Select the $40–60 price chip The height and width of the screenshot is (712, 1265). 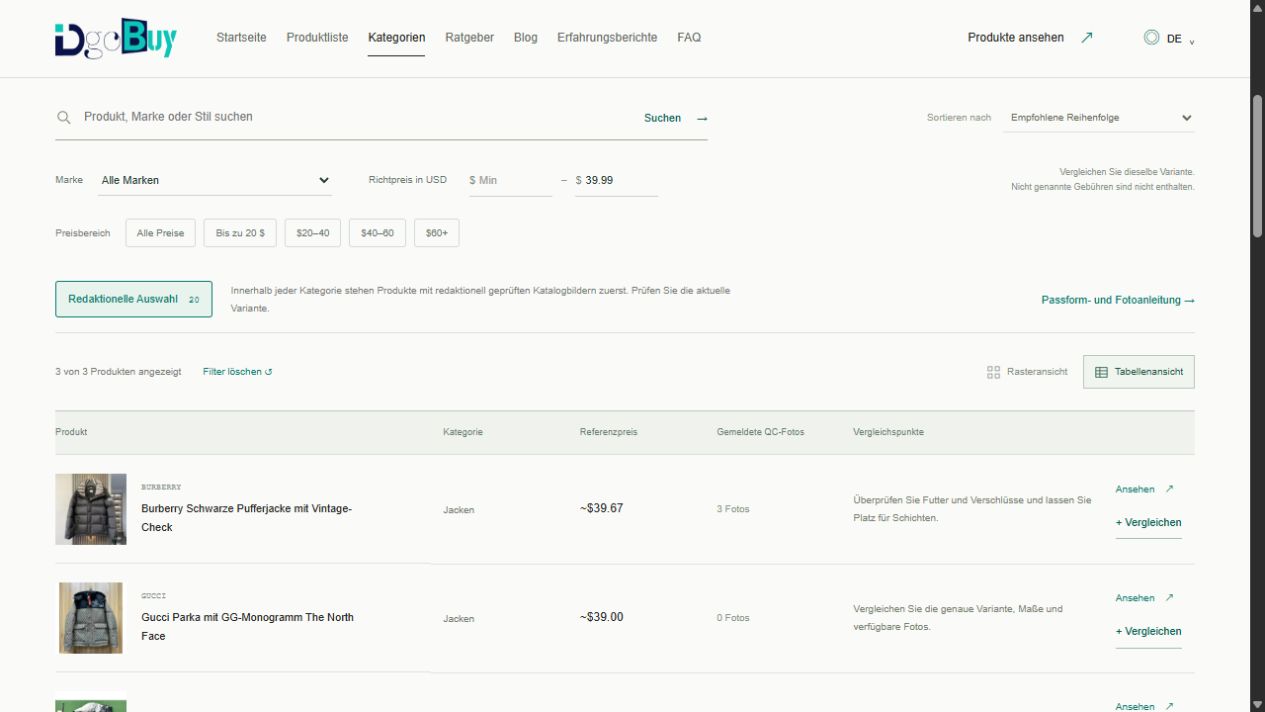377,233
